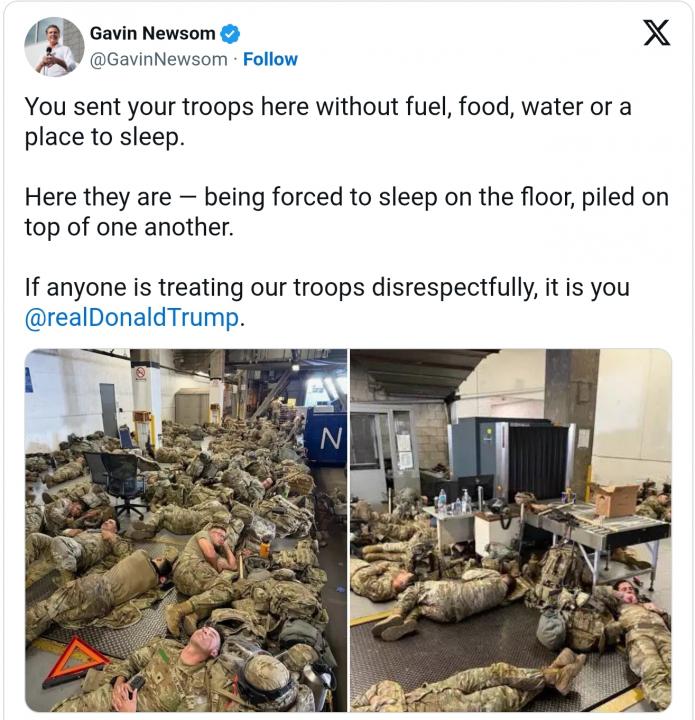Click Gavin Newsom's blue verified badge
The image size is (695, 720).
230,34
